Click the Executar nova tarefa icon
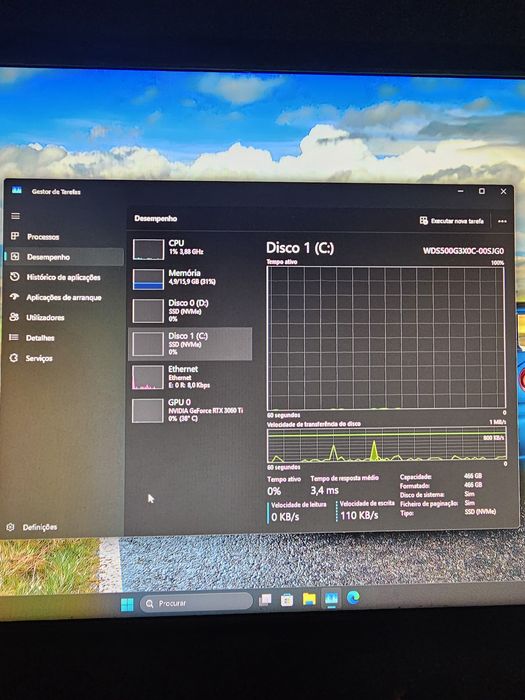 (424, 221)
